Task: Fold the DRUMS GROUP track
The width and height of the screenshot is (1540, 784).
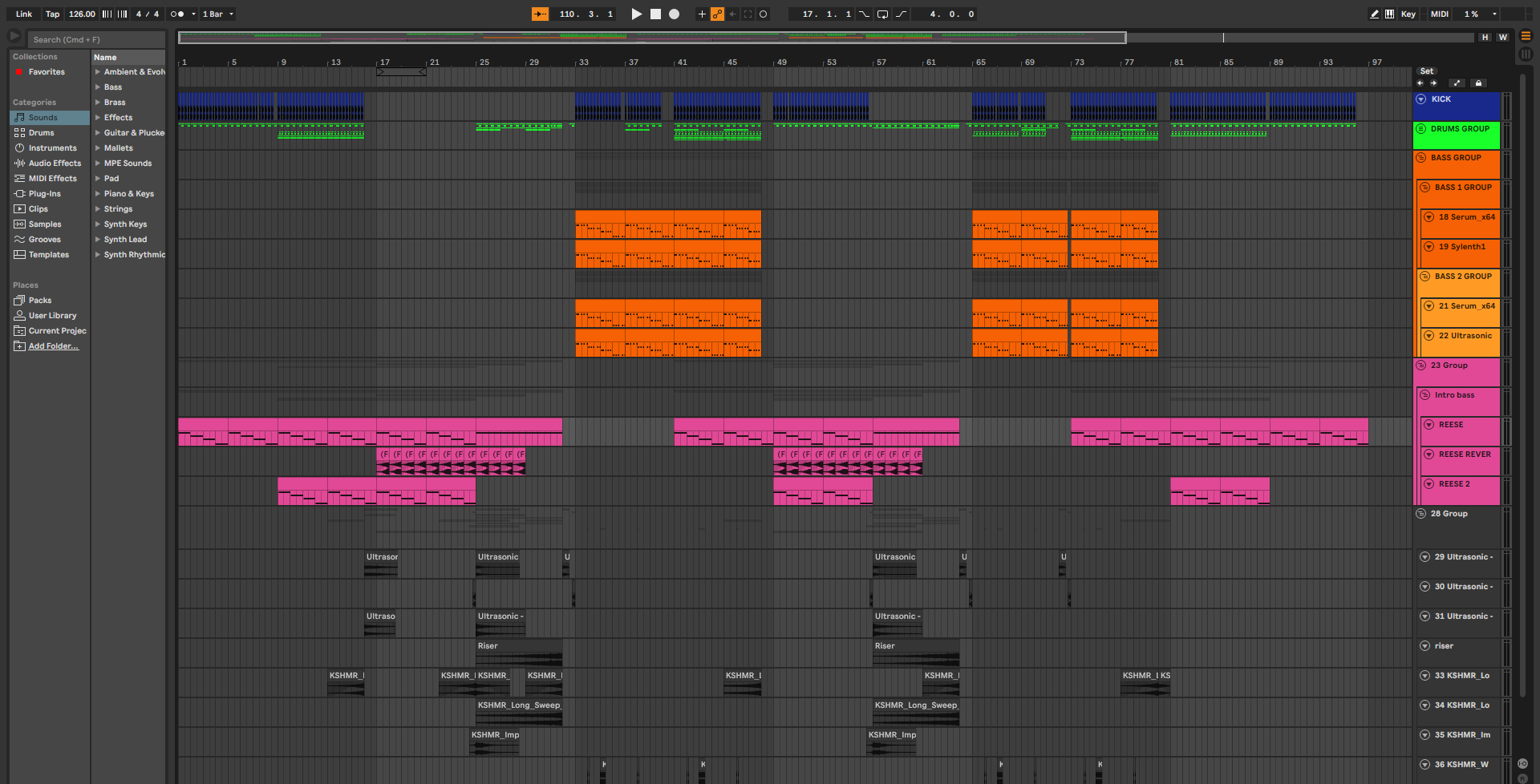Action: pos(1421,129)
